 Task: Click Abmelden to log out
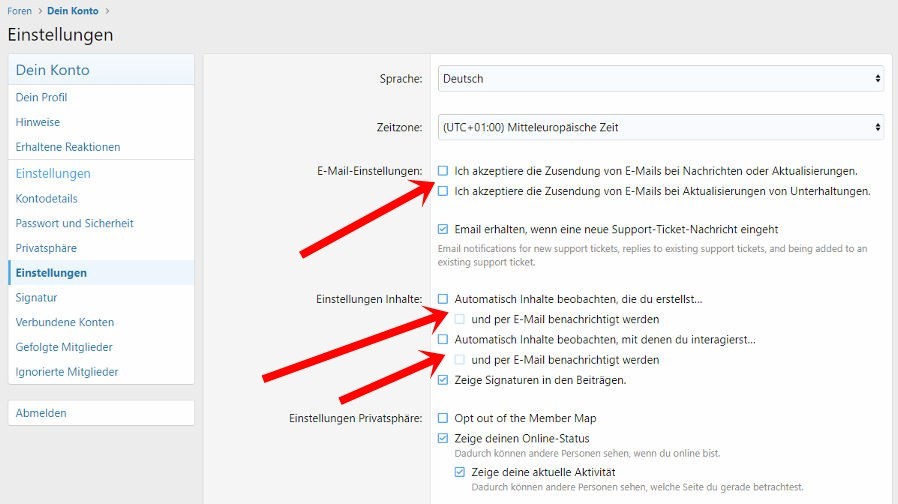click(x=101, y=413)
